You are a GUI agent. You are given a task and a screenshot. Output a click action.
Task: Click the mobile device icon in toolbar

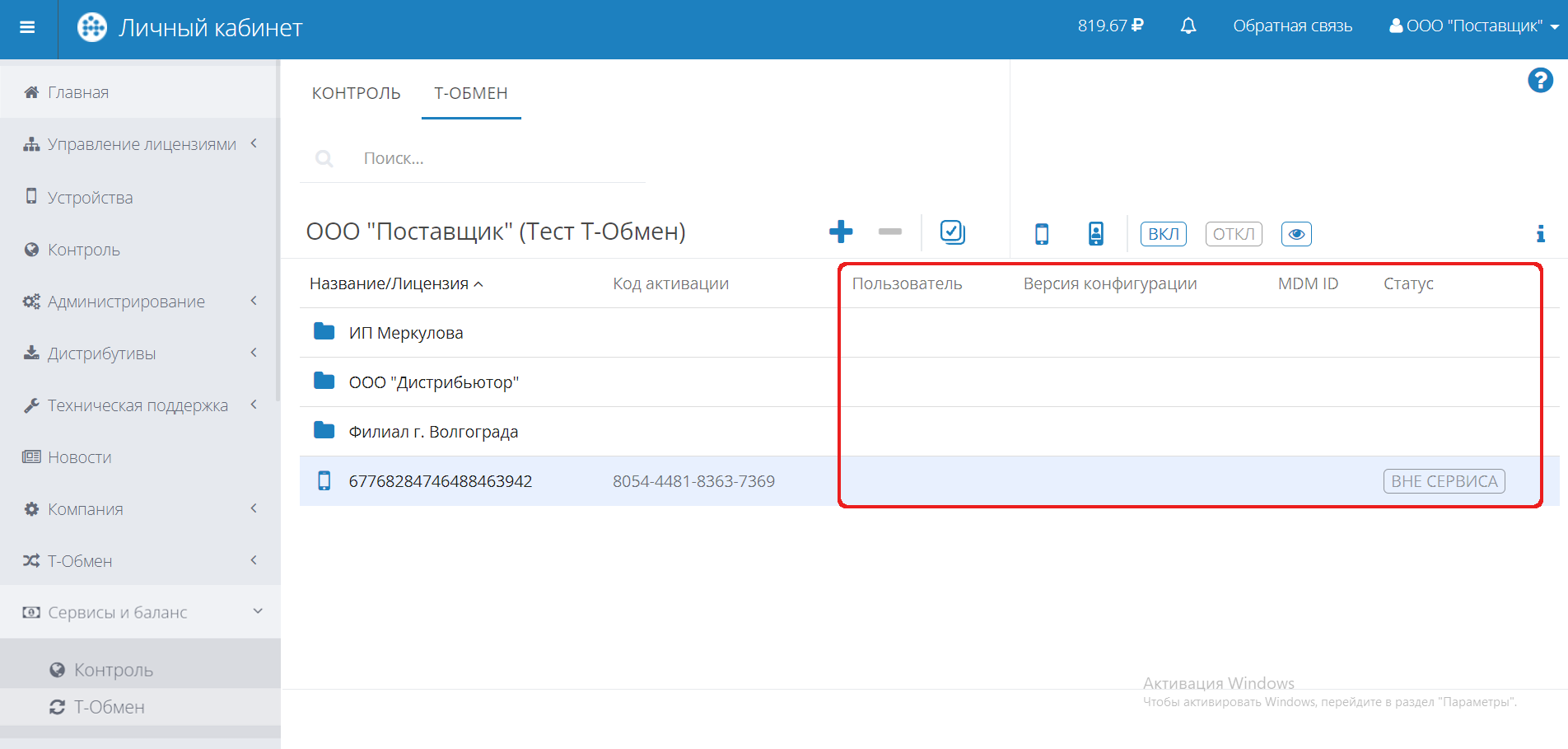[x=1042, y=234]
